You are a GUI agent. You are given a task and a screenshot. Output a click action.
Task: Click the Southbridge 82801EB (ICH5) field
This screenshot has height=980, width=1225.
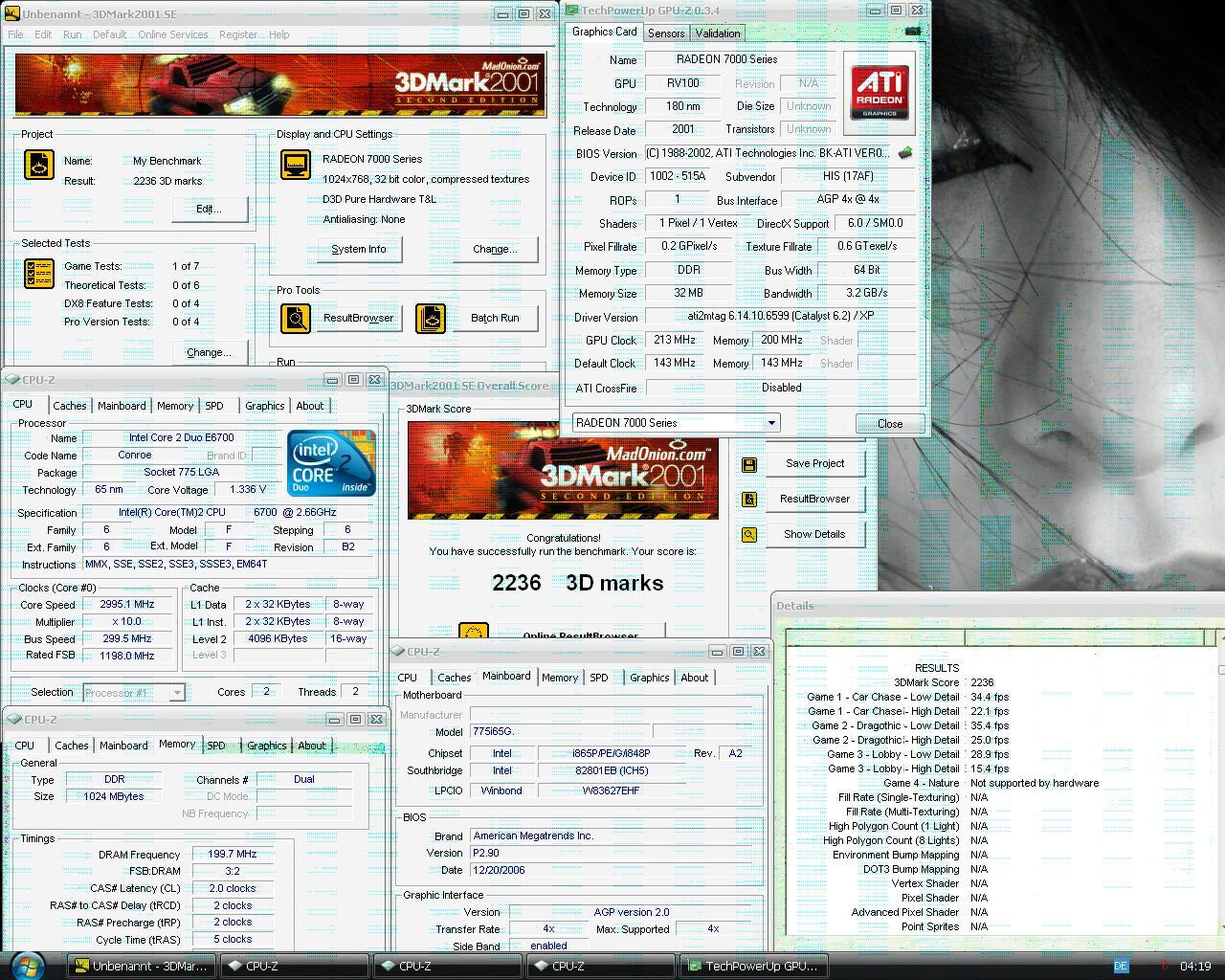pos(612,770)
